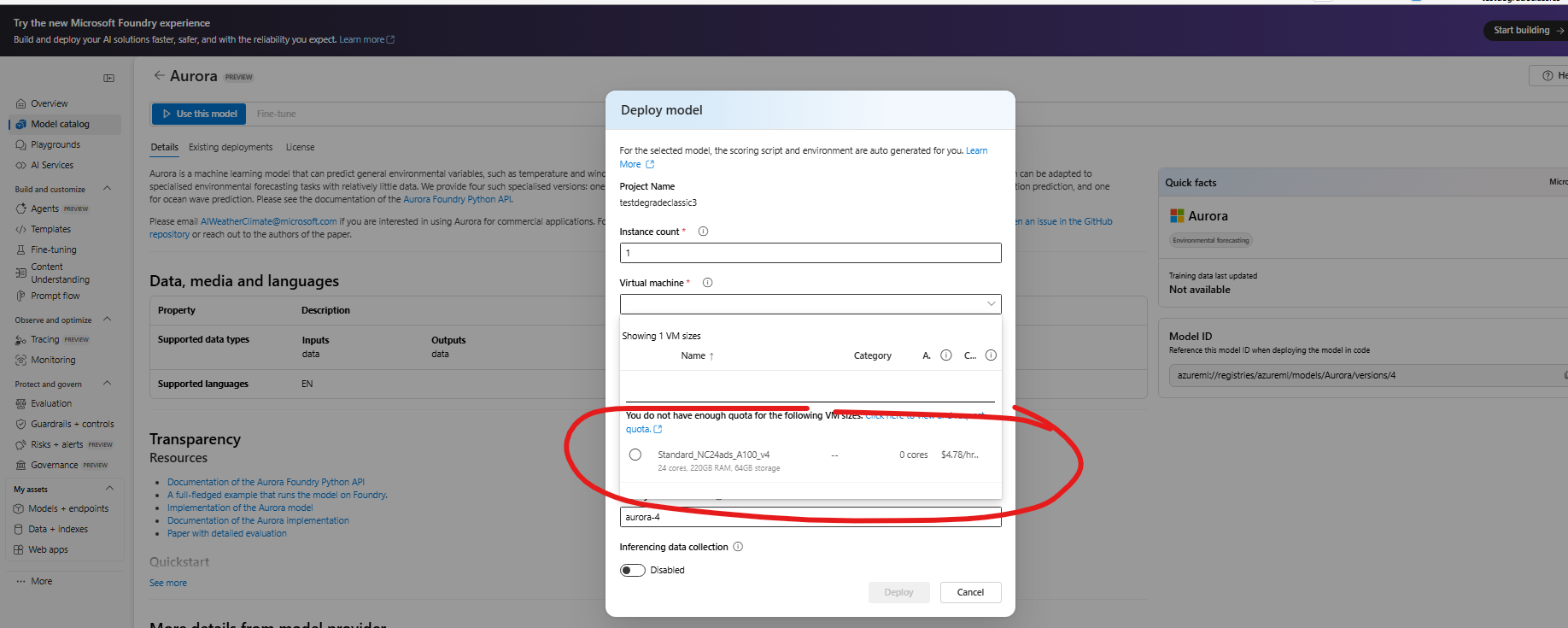Click the Start building button
The height and width of the screenshot is (628, 1568).
1525,30
